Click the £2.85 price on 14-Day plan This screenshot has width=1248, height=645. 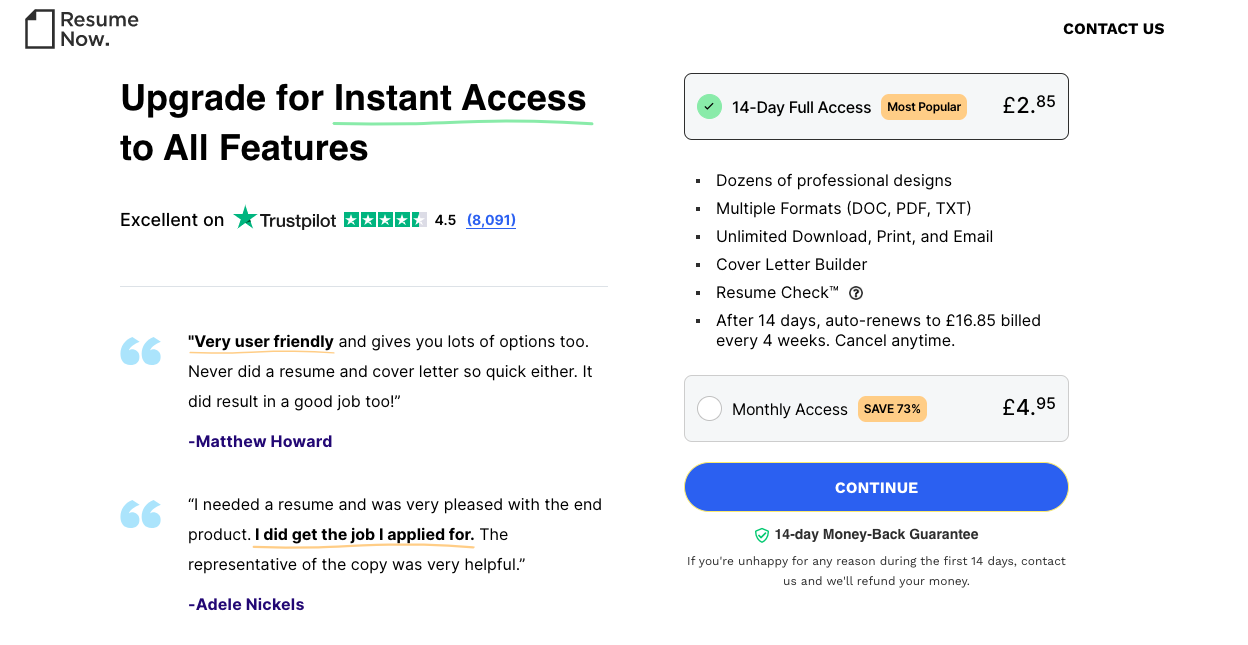(x=1029, y=104)
